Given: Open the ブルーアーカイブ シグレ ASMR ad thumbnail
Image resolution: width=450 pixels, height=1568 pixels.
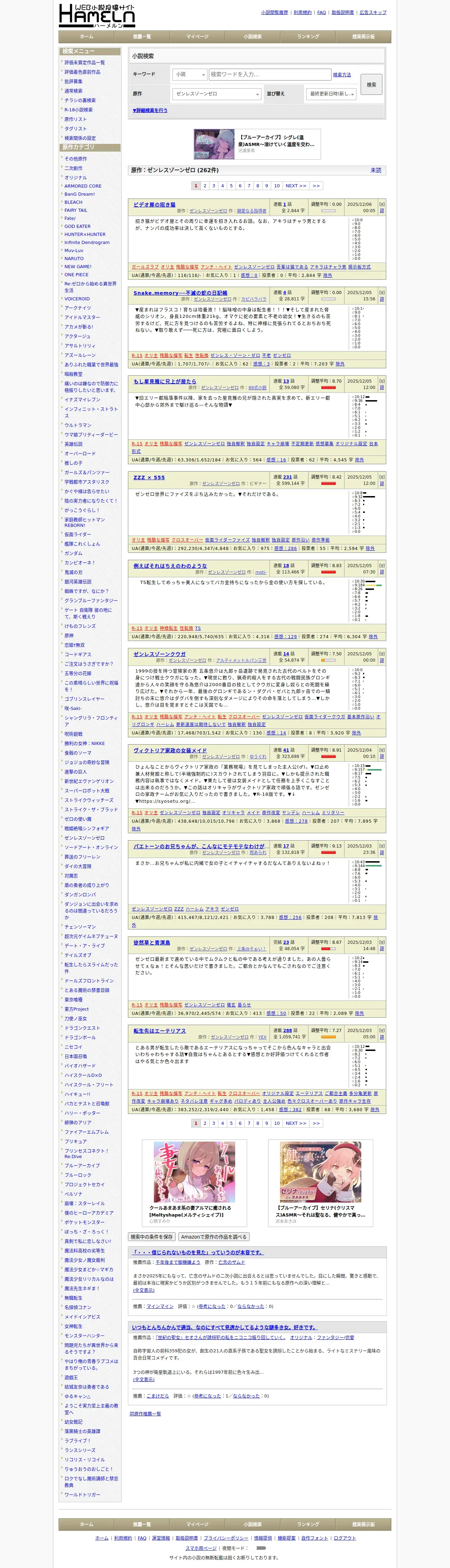Looking at the screenshot, I should (214, 144).
